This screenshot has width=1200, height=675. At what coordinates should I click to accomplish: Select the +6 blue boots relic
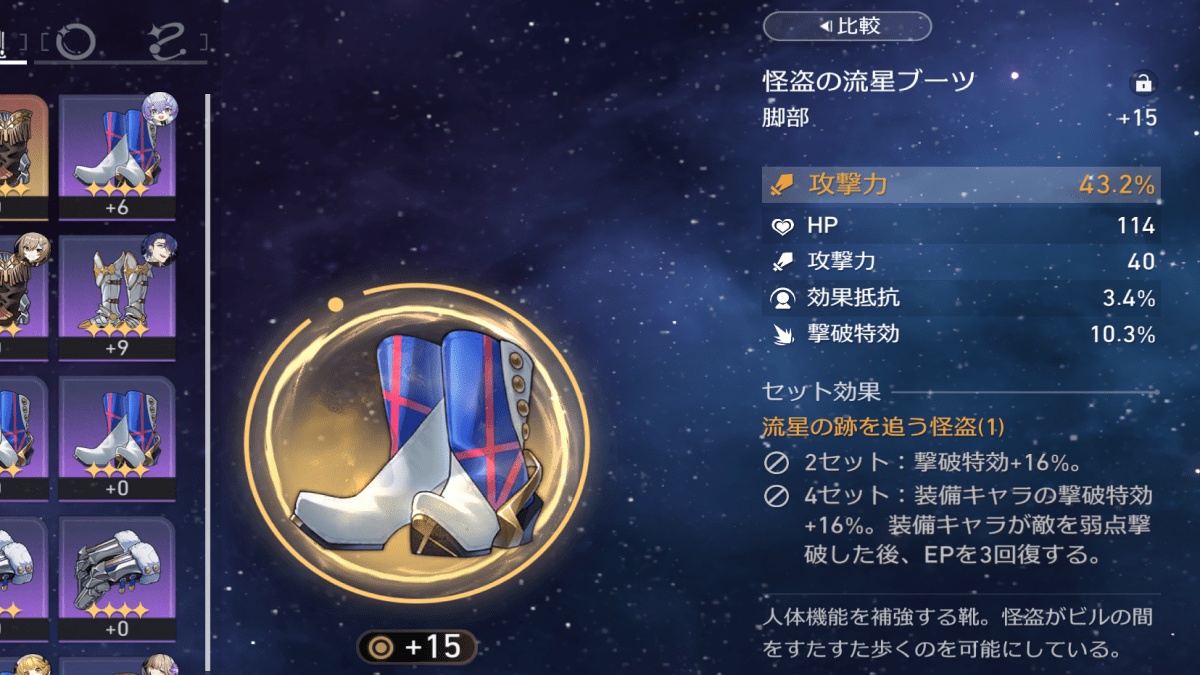coord(117,157)
